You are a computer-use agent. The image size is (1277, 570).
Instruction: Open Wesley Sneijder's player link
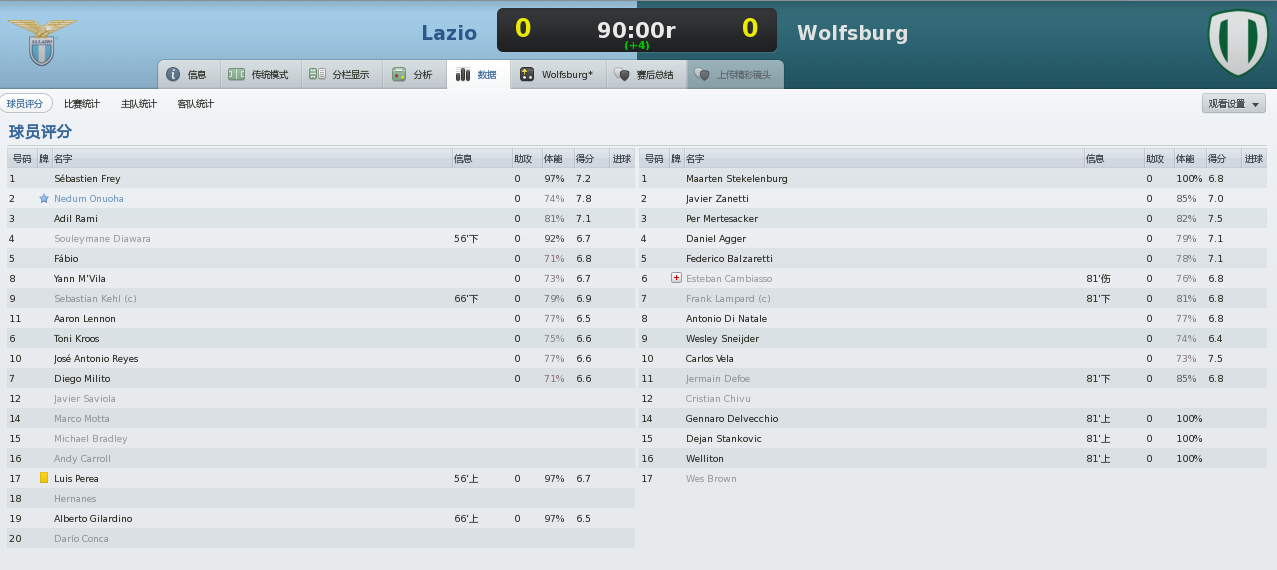tap(722, 339)
